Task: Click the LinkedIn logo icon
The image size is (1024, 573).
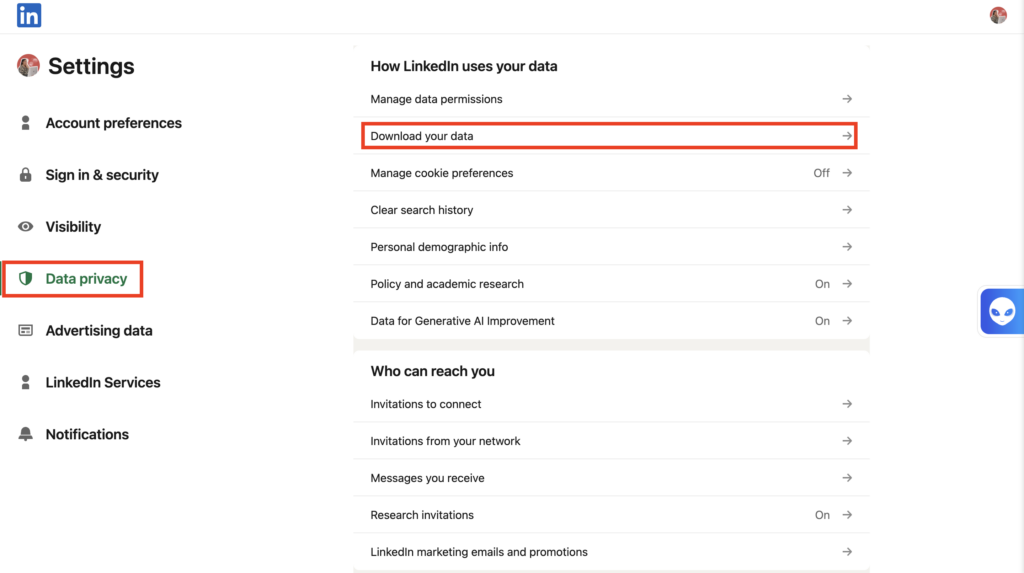Action: point(29,15)
